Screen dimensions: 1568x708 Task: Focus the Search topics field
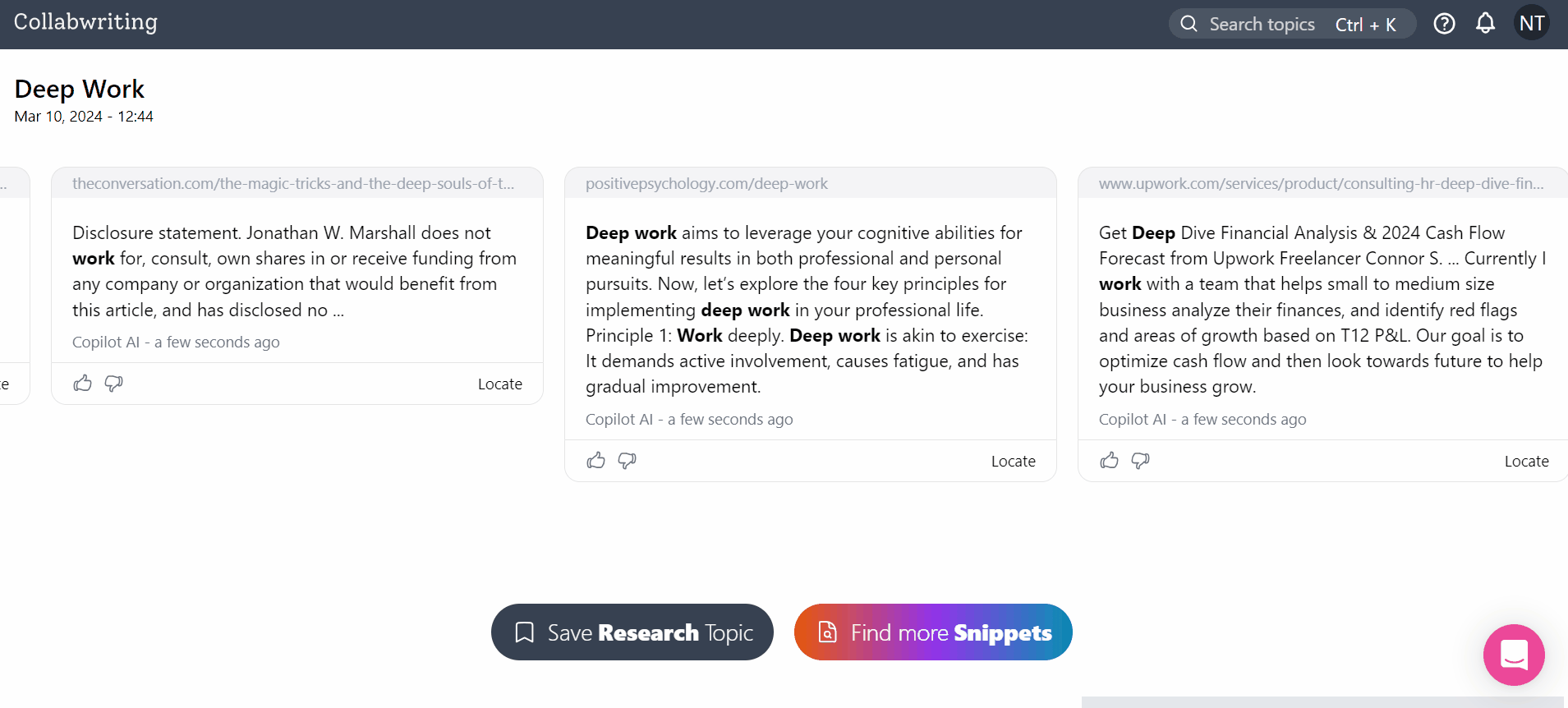(x=1262, y=25)
